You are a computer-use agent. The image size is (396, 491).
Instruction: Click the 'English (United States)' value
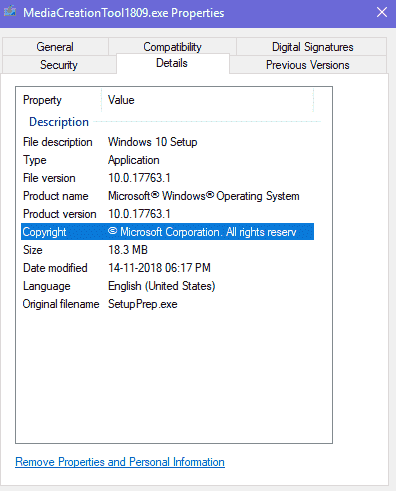click(162, 286)
